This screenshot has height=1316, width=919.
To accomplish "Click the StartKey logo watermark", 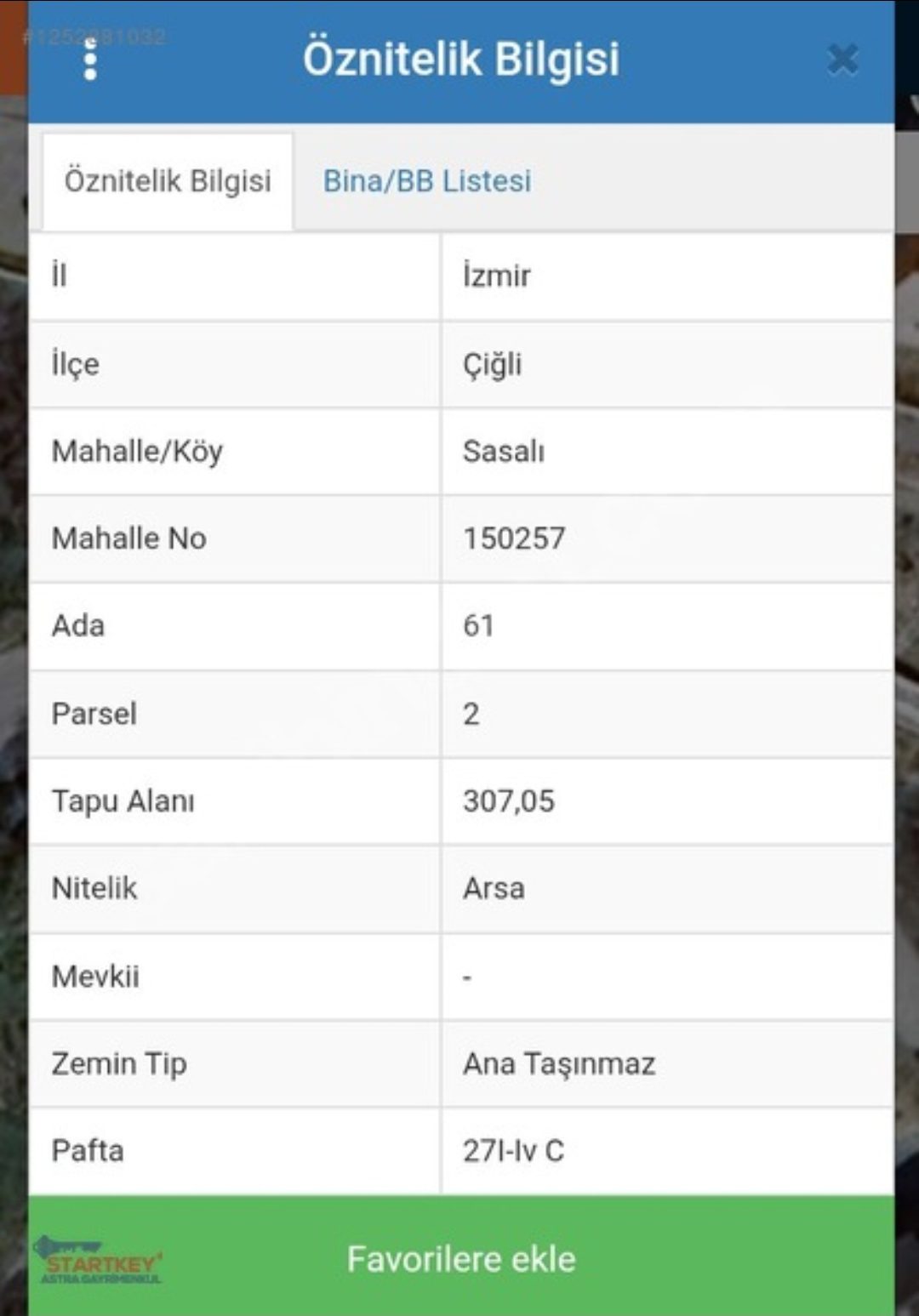I will tap(100, 1261).
